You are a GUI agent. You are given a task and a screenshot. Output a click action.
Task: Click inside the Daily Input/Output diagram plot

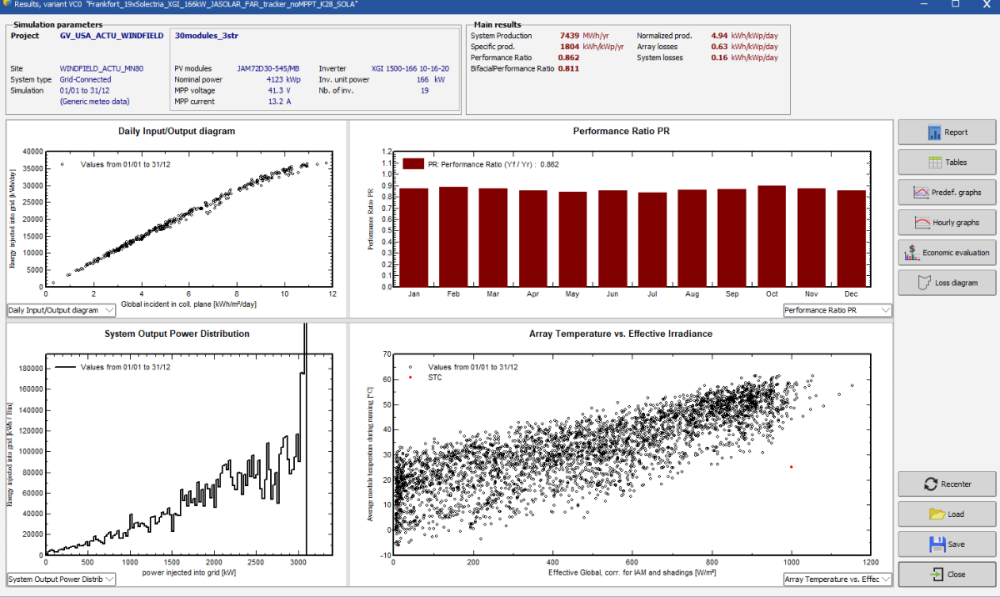[x=188, y=218]
